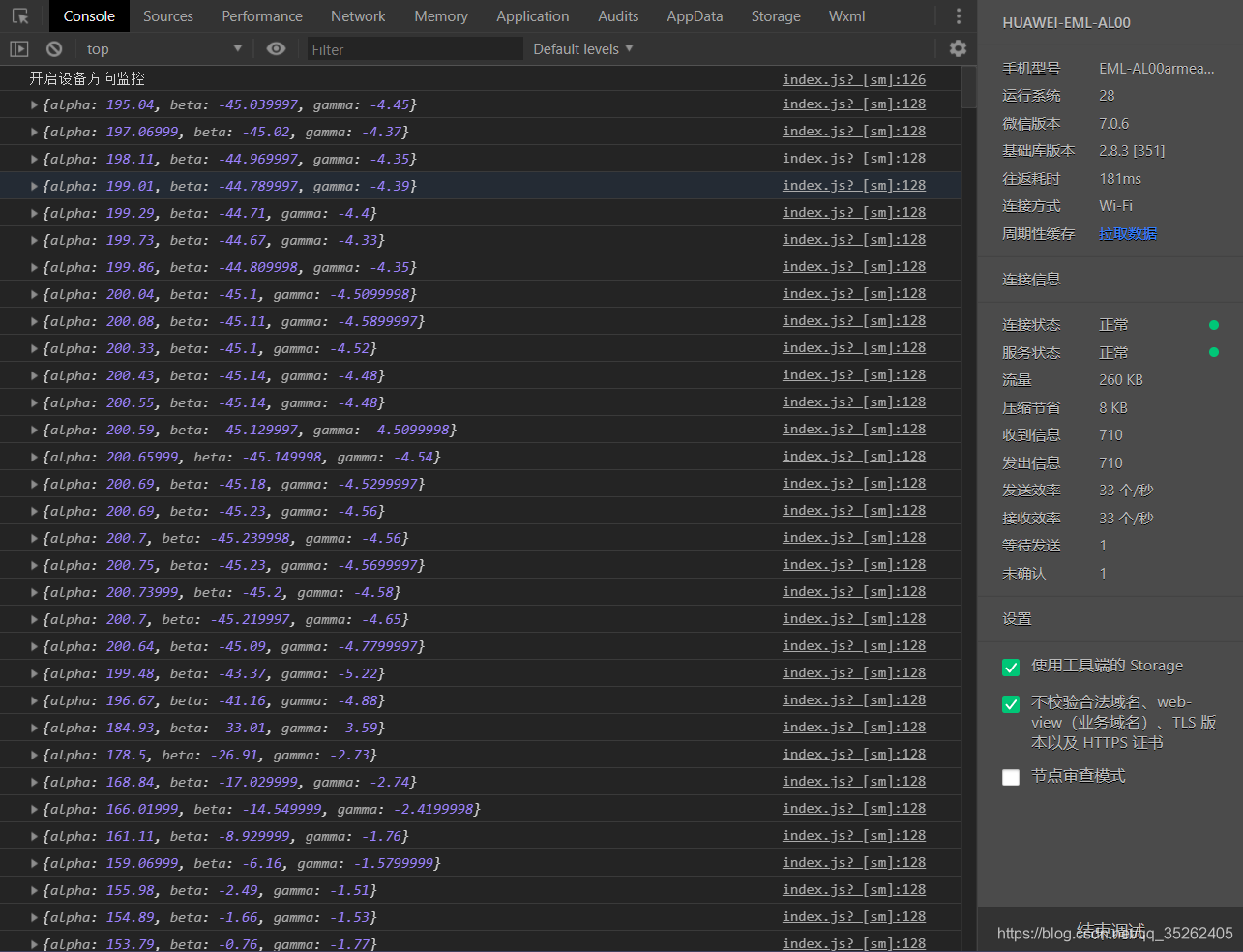Screen dimensions: 1243x952
Task: Click the 服务状态 green status dot
Action: [1214, 352]
